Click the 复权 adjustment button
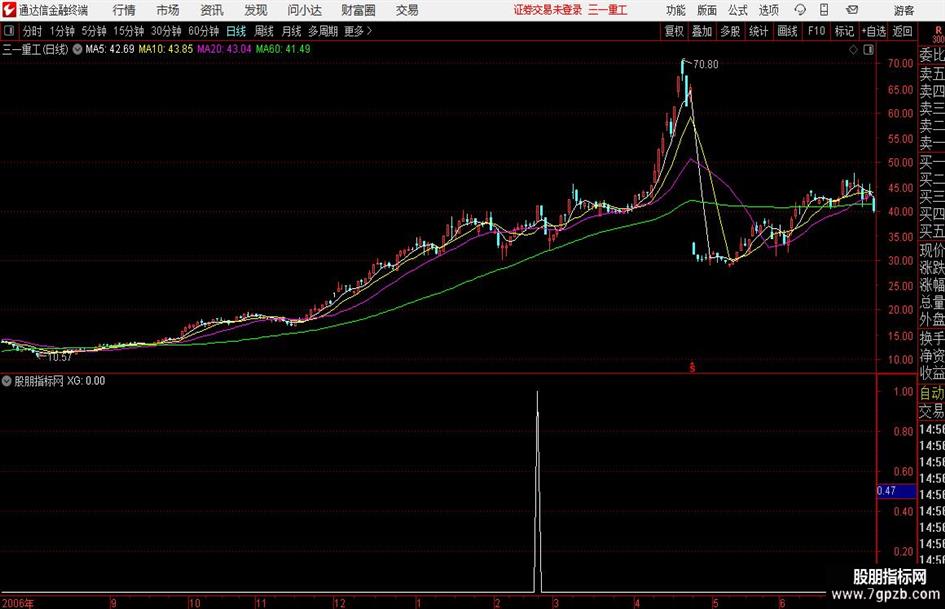 [674, 31]
